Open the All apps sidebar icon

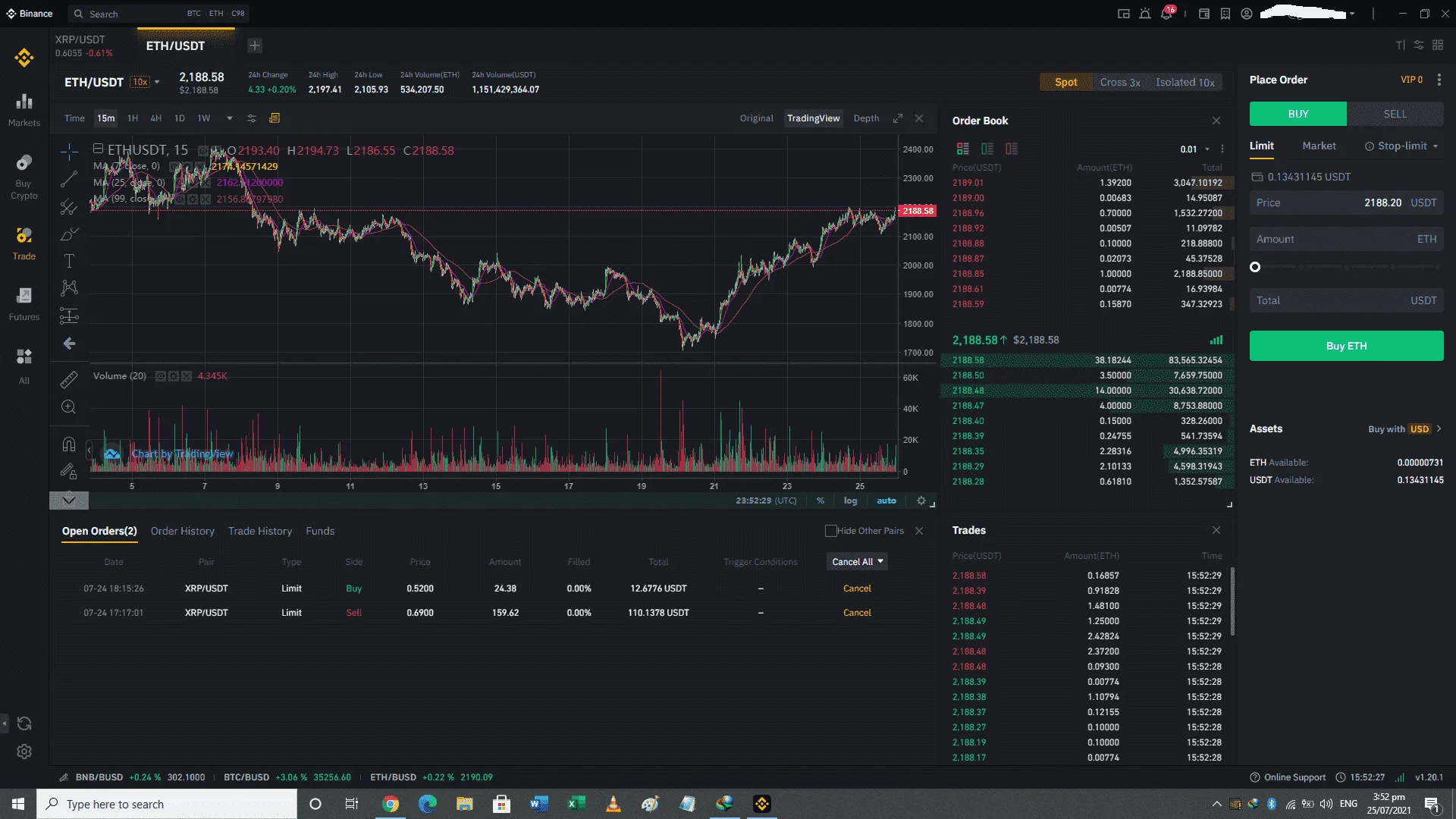(x=24, y=366)
